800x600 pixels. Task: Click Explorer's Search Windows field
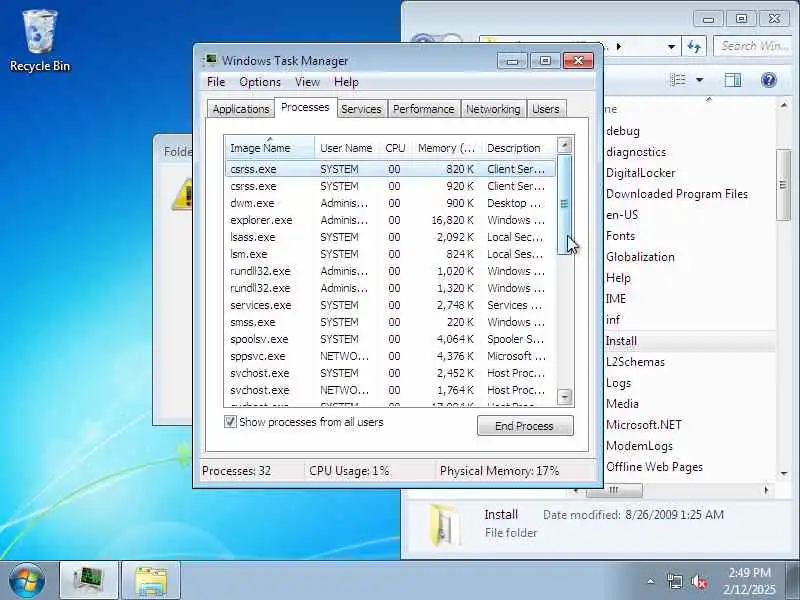(x=755, y=46)
